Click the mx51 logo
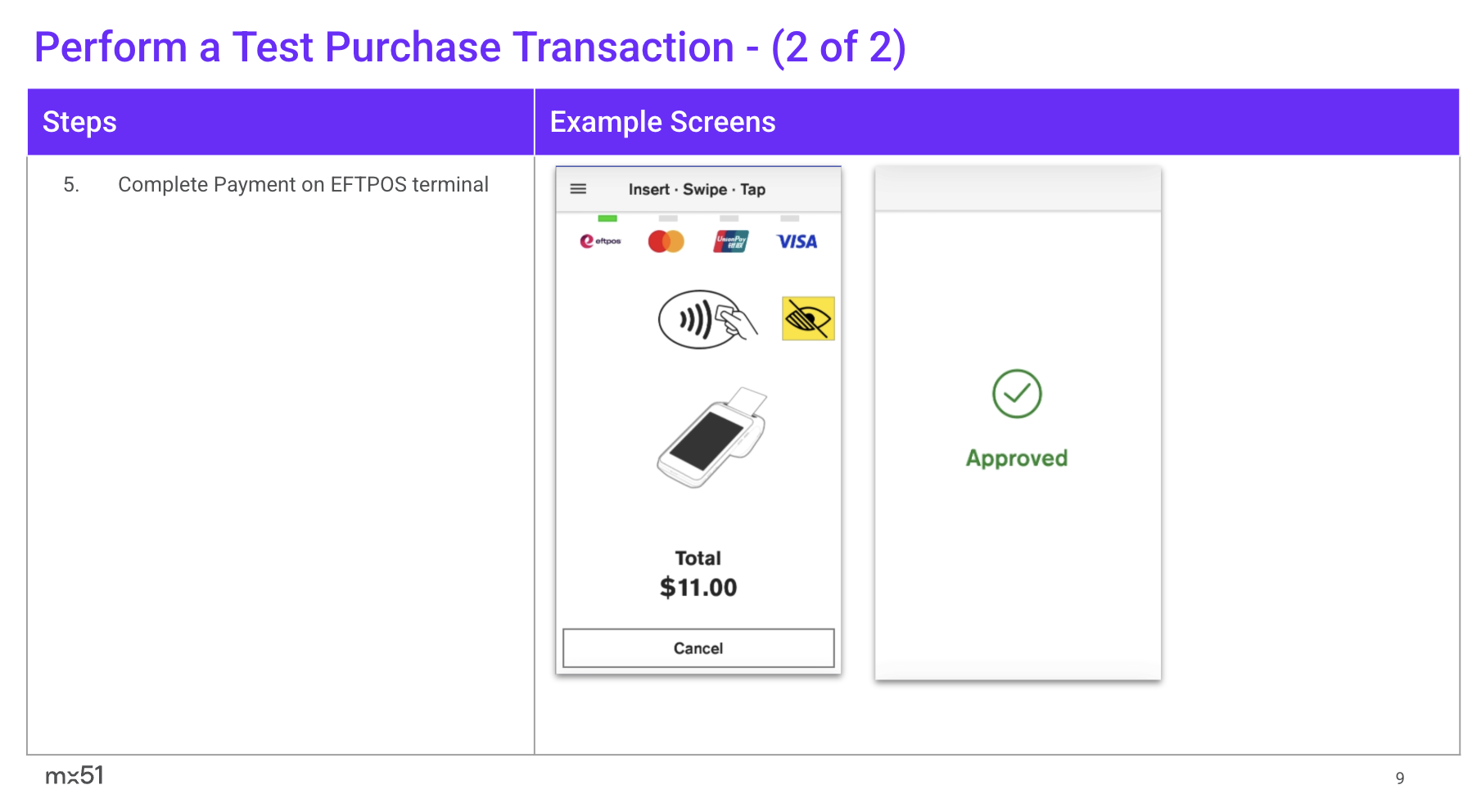This screenshot has height=812, width=1472. pos(75,775)
